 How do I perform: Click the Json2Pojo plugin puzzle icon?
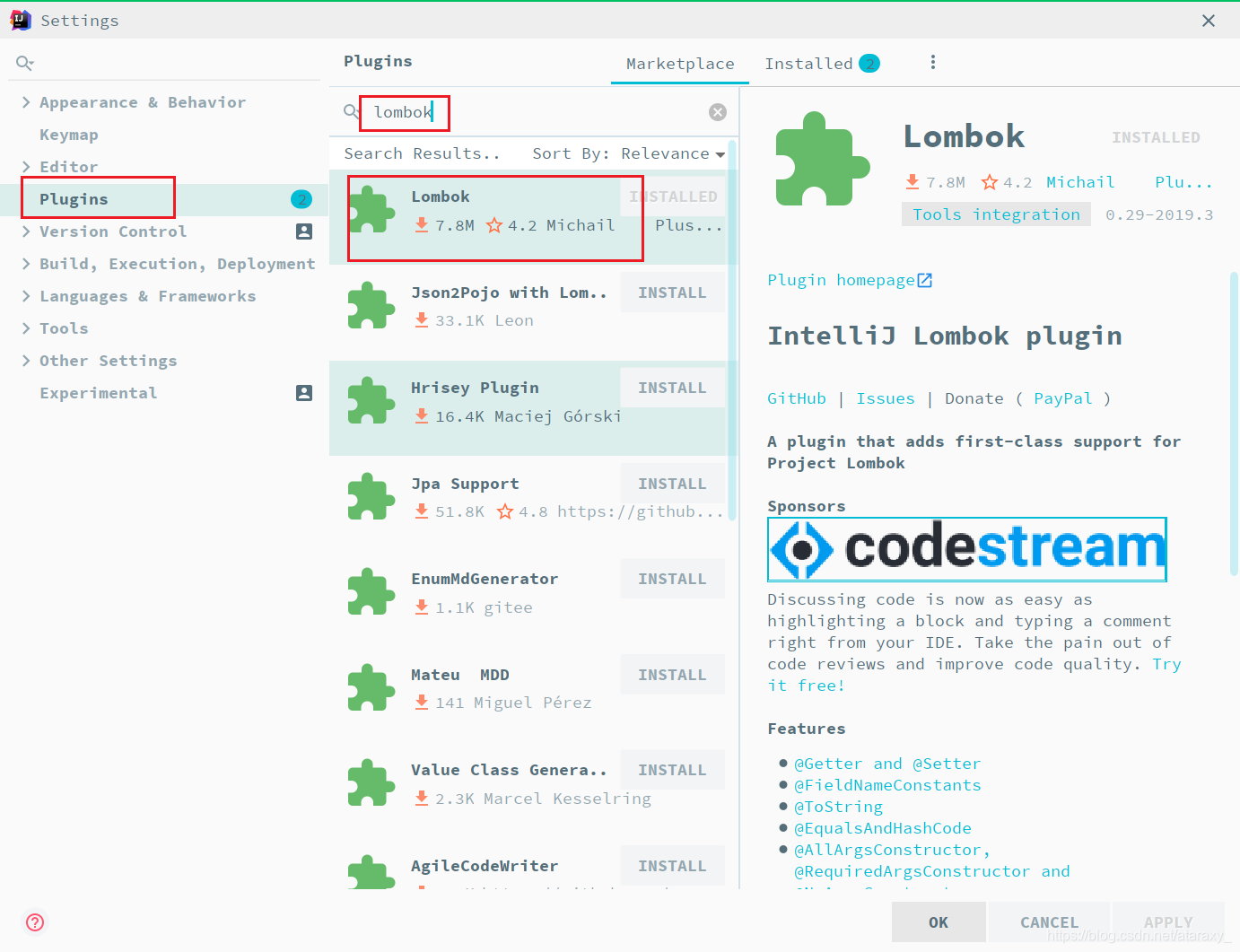pyautogui.click(x=371, y=305)
